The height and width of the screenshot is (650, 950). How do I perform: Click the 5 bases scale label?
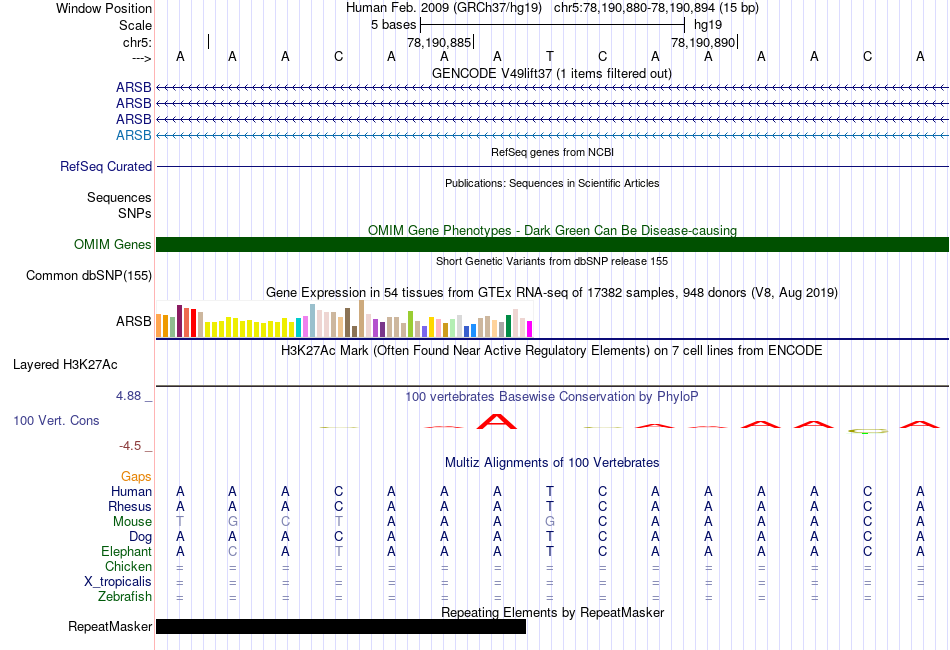click(393, 25)
